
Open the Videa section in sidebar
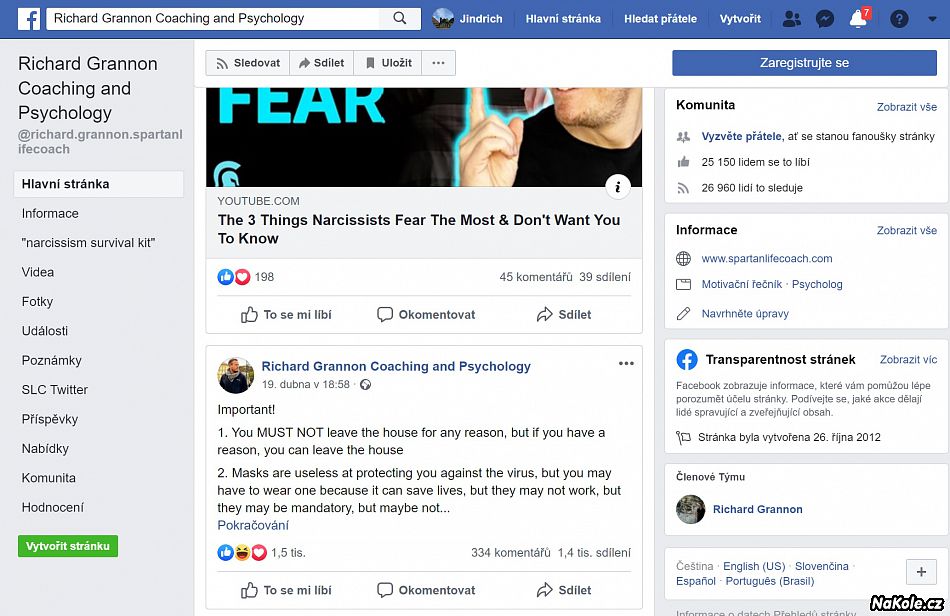(x=38, y=272)
